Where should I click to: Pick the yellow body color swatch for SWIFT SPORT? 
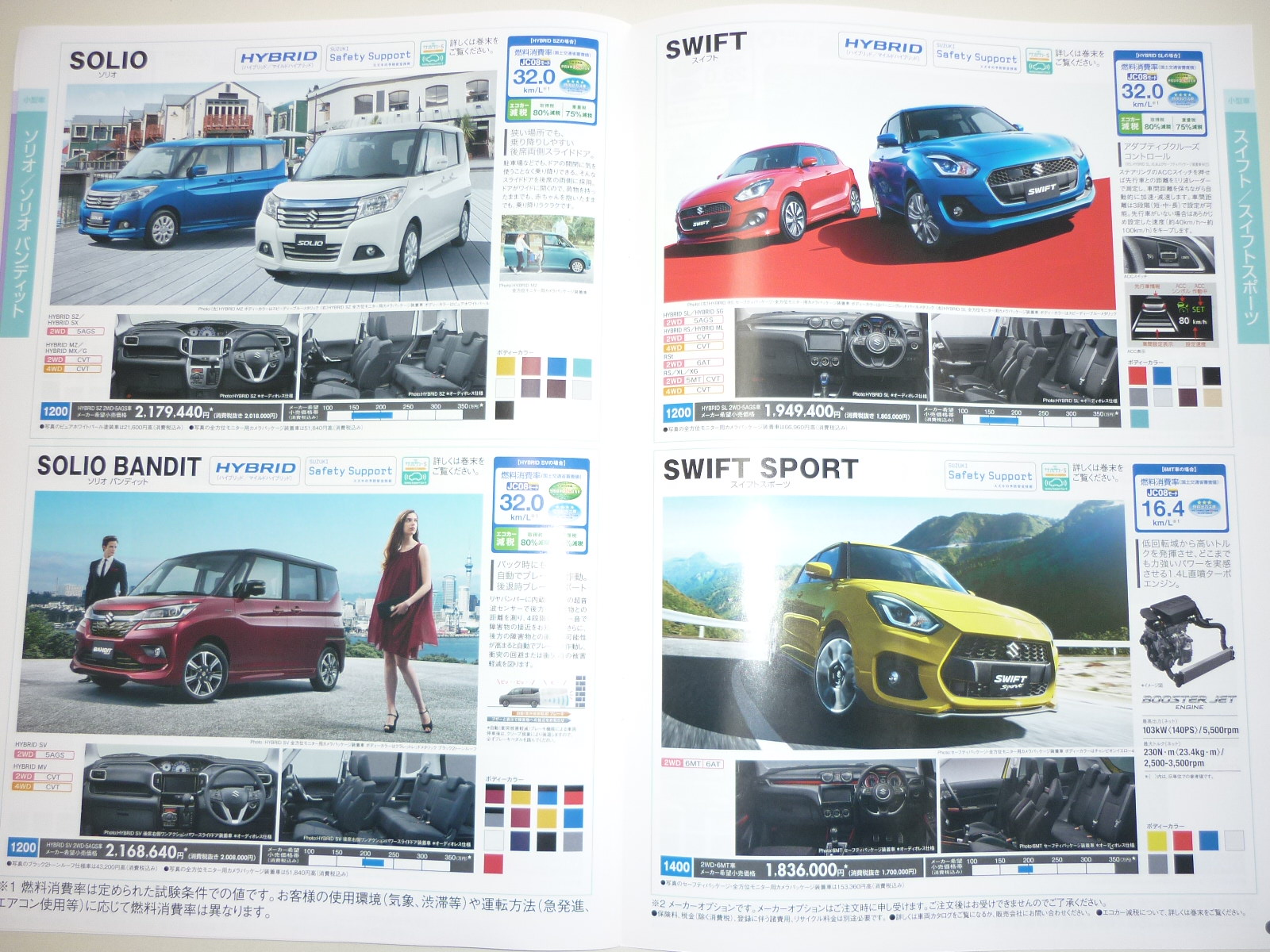(1156, 839)
